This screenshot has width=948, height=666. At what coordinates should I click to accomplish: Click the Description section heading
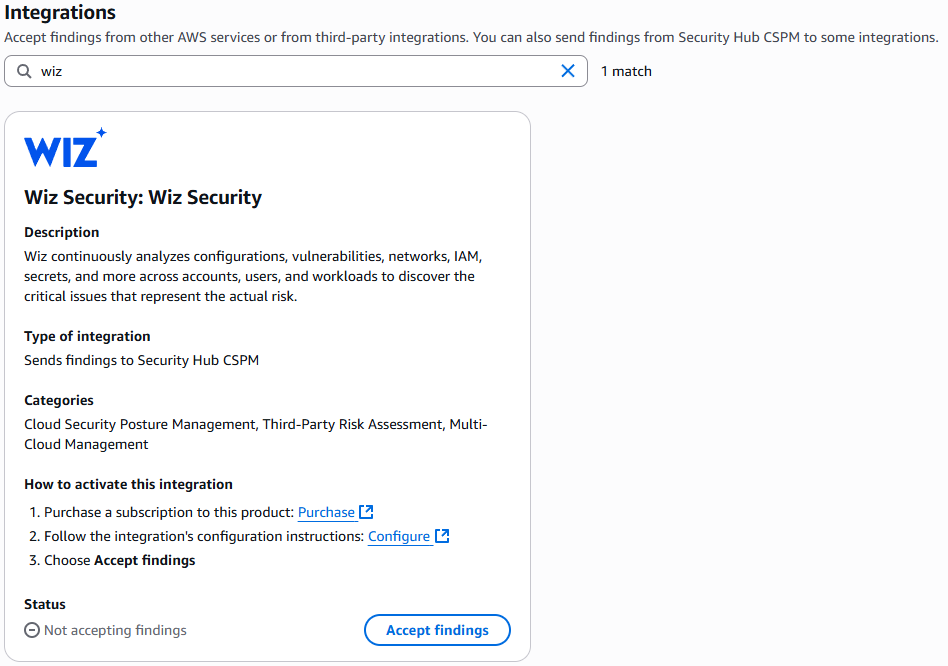pyautogui.click(x=62, y=232)
